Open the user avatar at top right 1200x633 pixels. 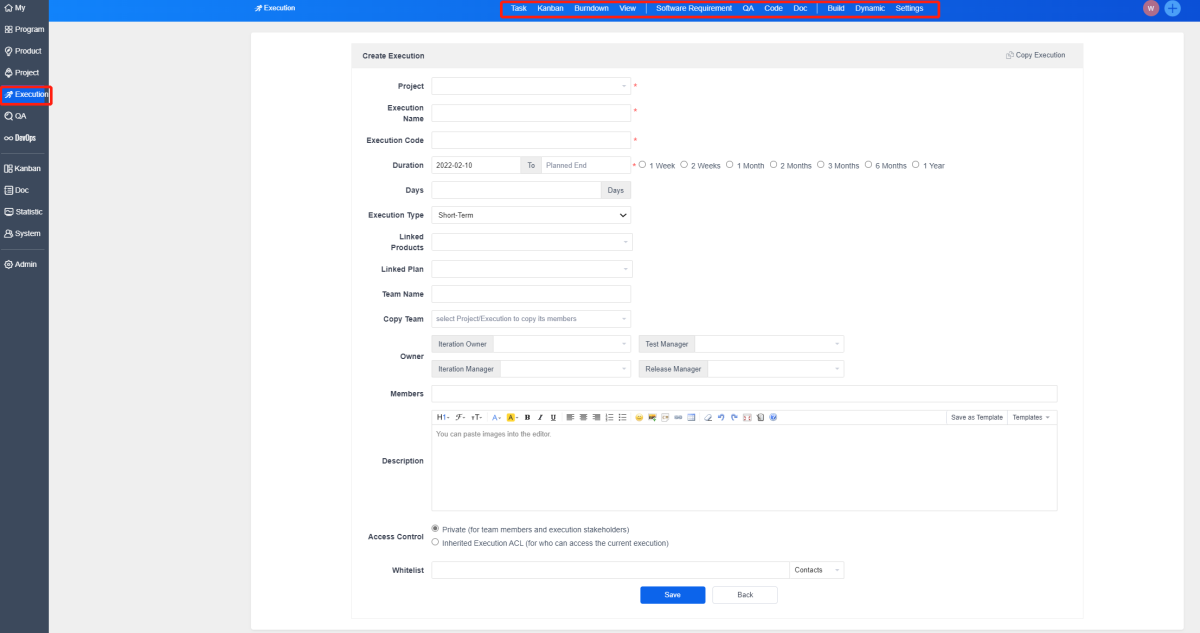[x=1151, y=8]
